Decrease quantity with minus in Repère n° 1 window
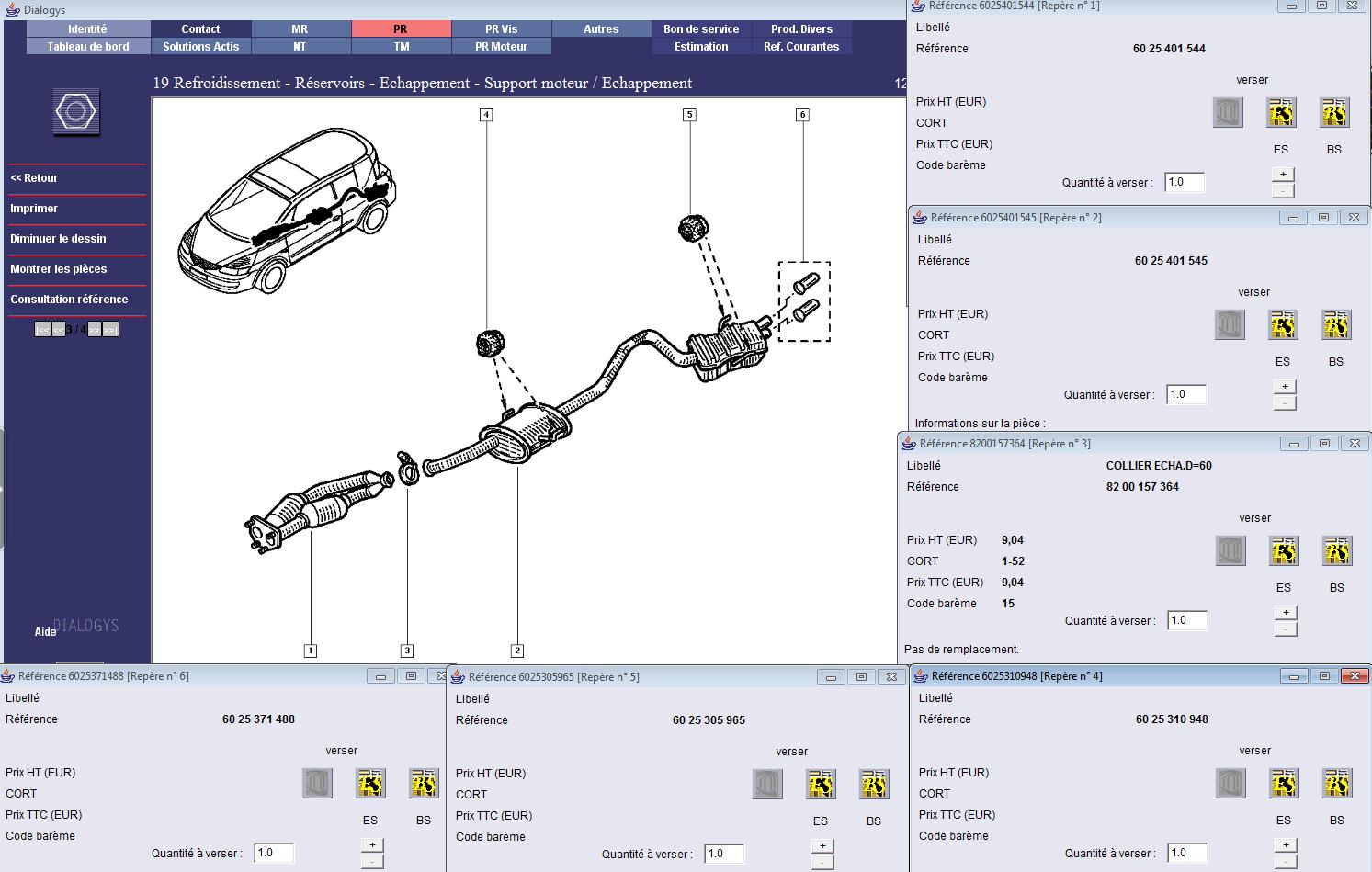 1284,191
